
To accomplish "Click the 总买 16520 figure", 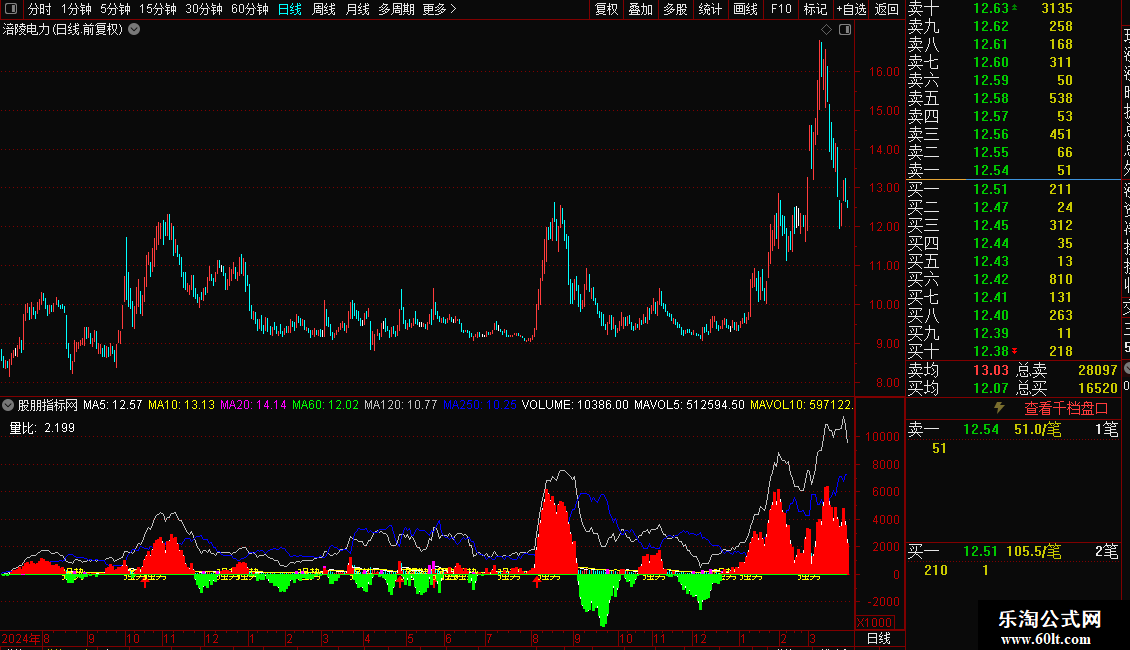I will [x=1098, y=388].
